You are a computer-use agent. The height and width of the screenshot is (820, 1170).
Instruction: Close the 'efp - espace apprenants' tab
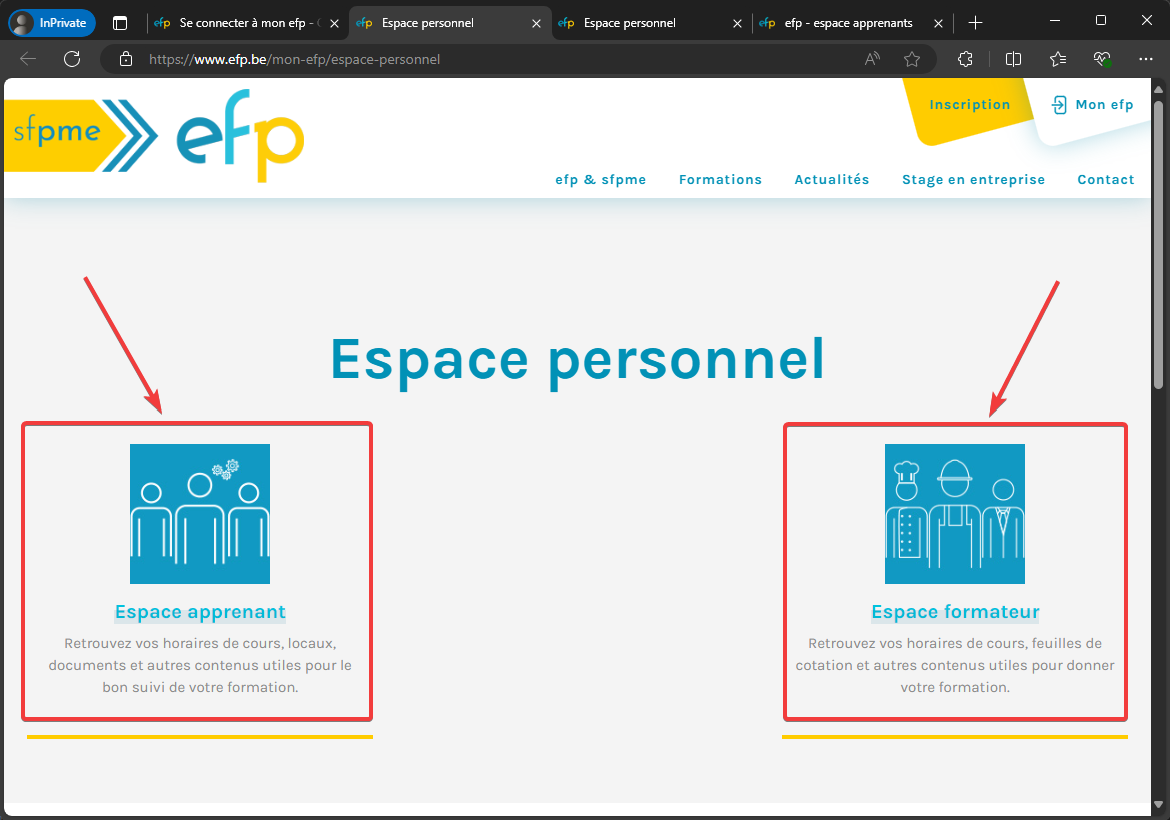[939, 23]
